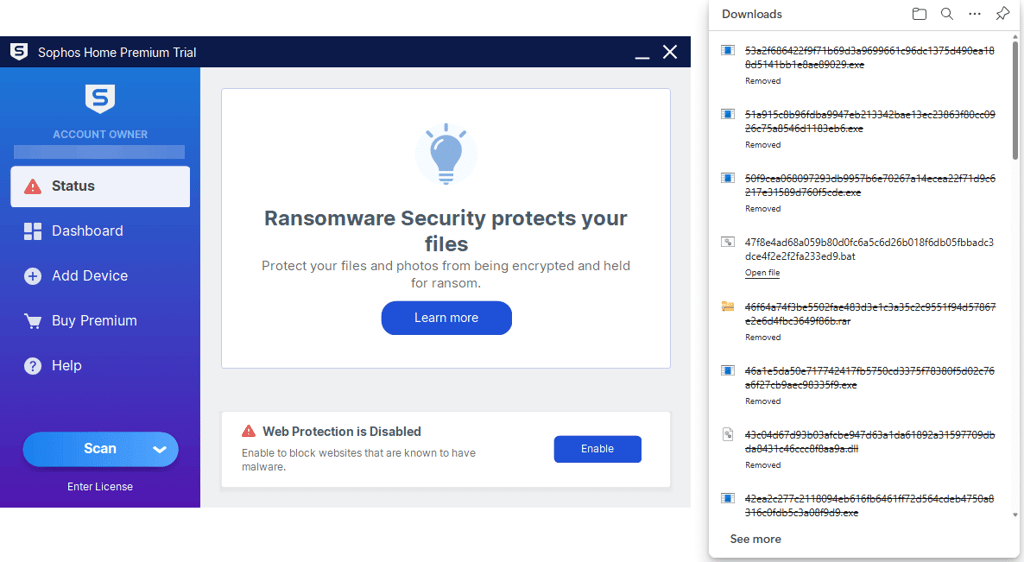
Task: Search downloads with the magnifier icon
Action: [947, 14]
